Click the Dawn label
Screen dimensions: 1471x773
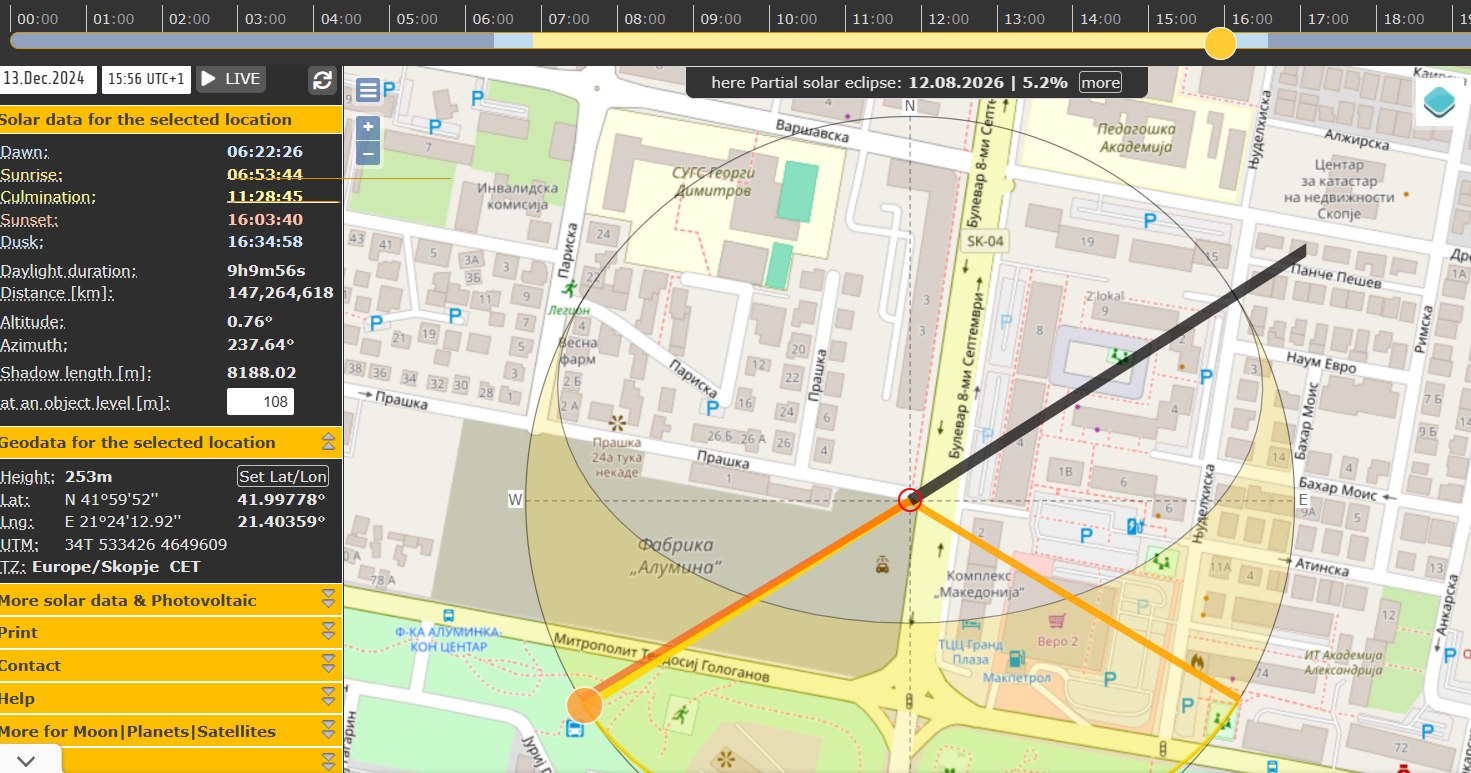tap(25, 152)
